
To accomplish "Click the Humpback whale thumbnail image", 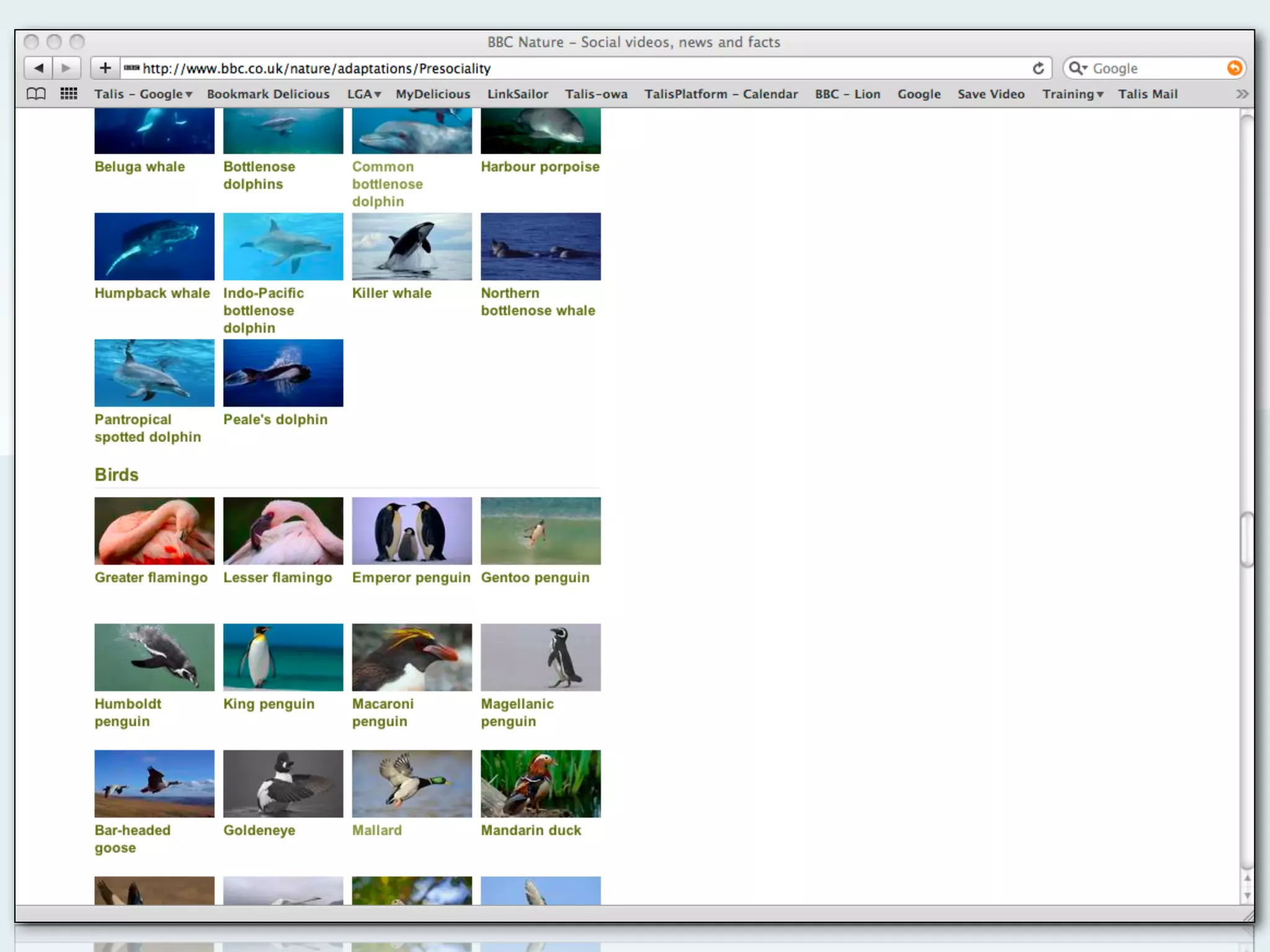I will 154,247.
